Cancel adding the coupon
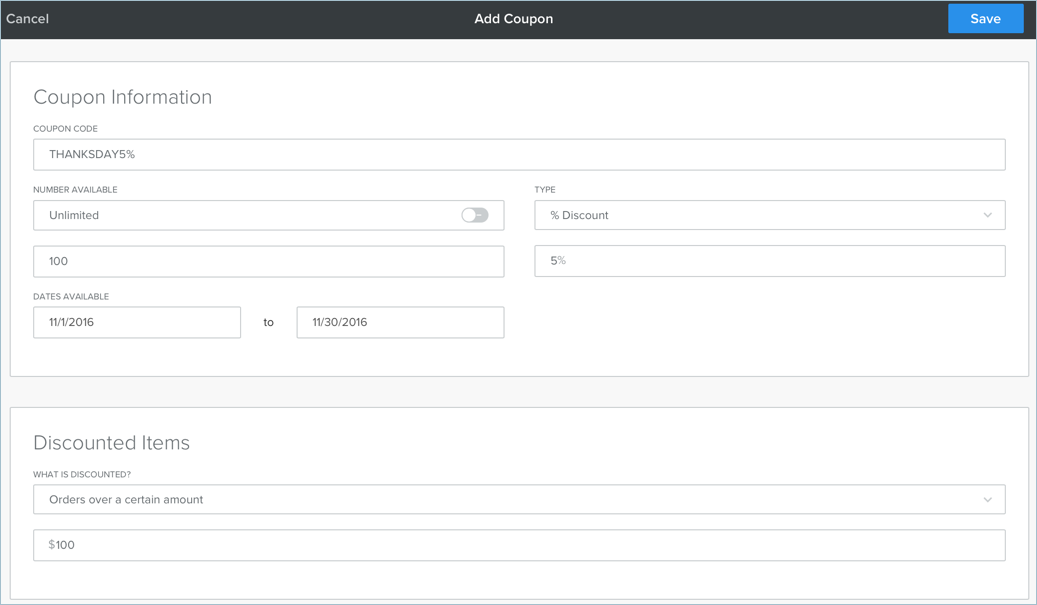This screenshot has height=605, width=1037. [x=28, y=19]
